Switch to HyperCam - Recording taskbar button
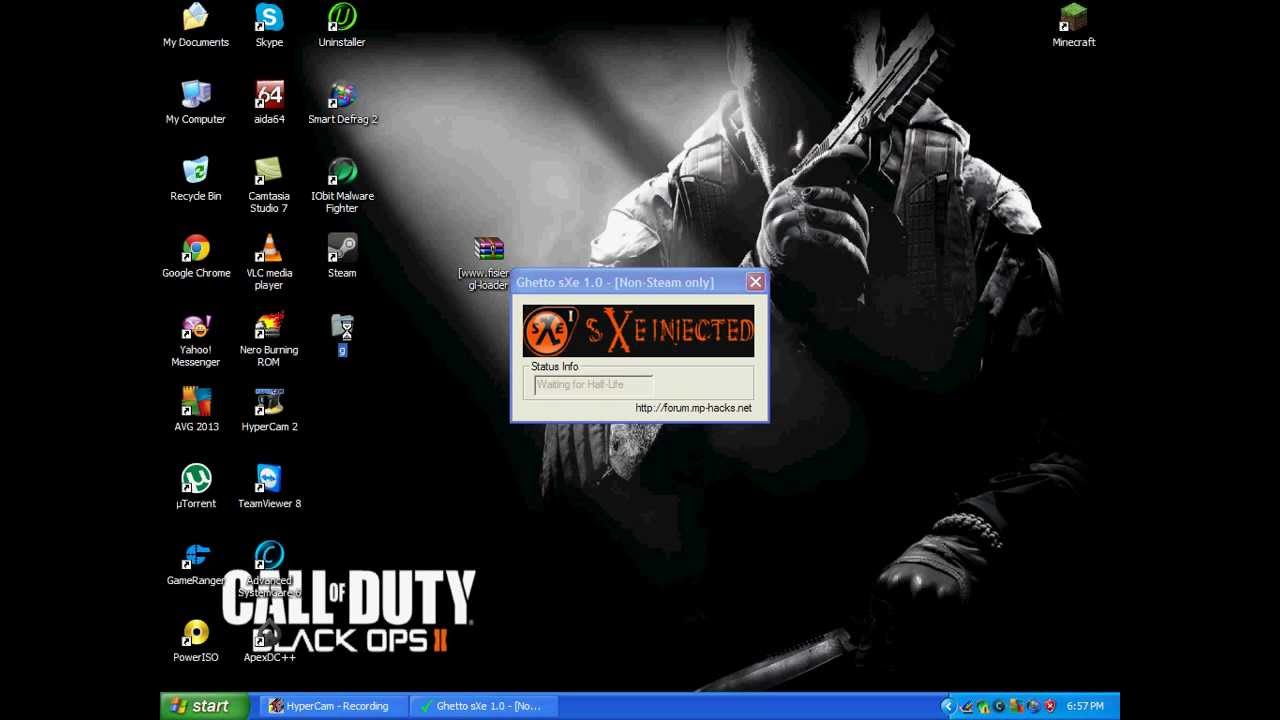1280x720 pixels. [x=335, y=706]
